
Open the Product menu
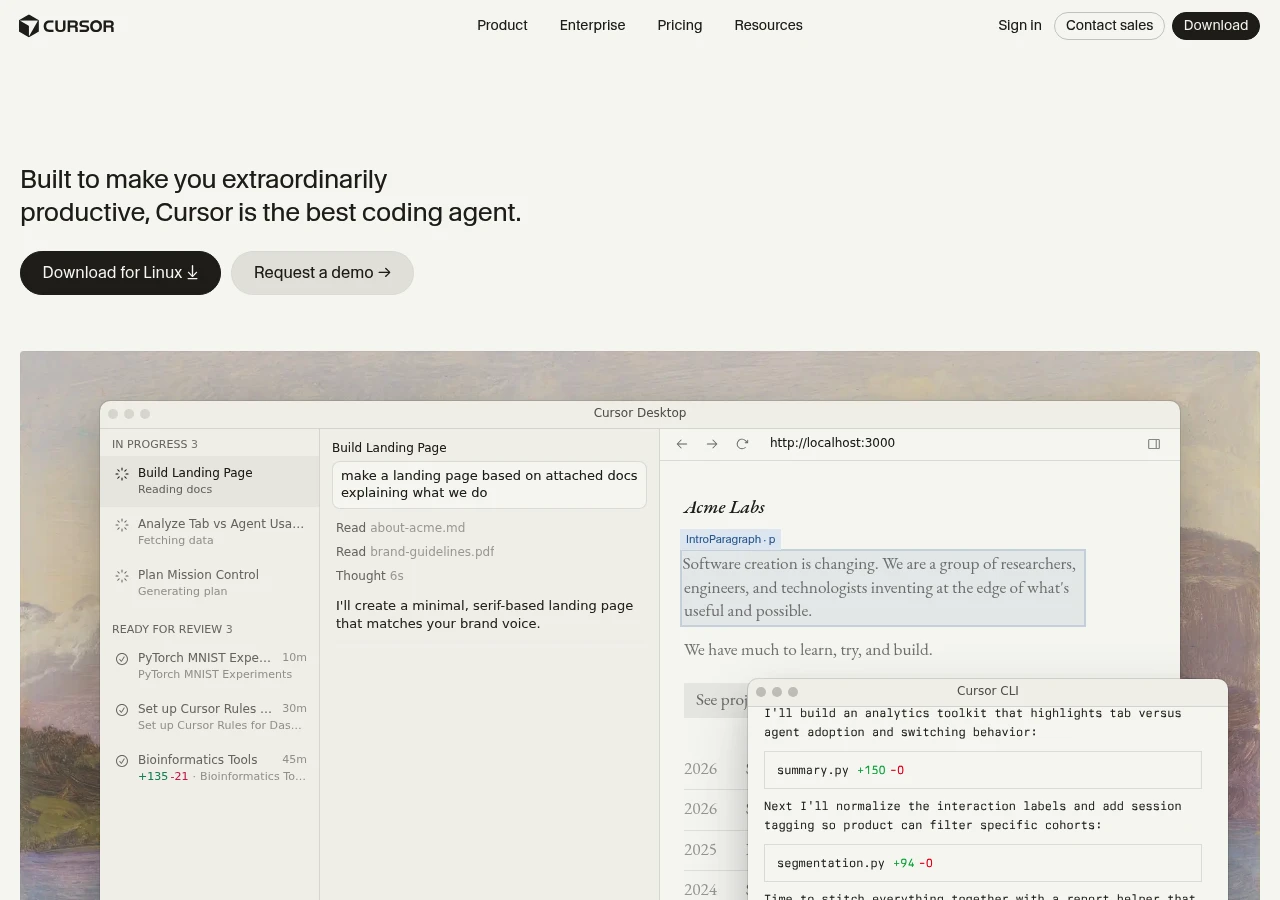click(x=502, y=26)
